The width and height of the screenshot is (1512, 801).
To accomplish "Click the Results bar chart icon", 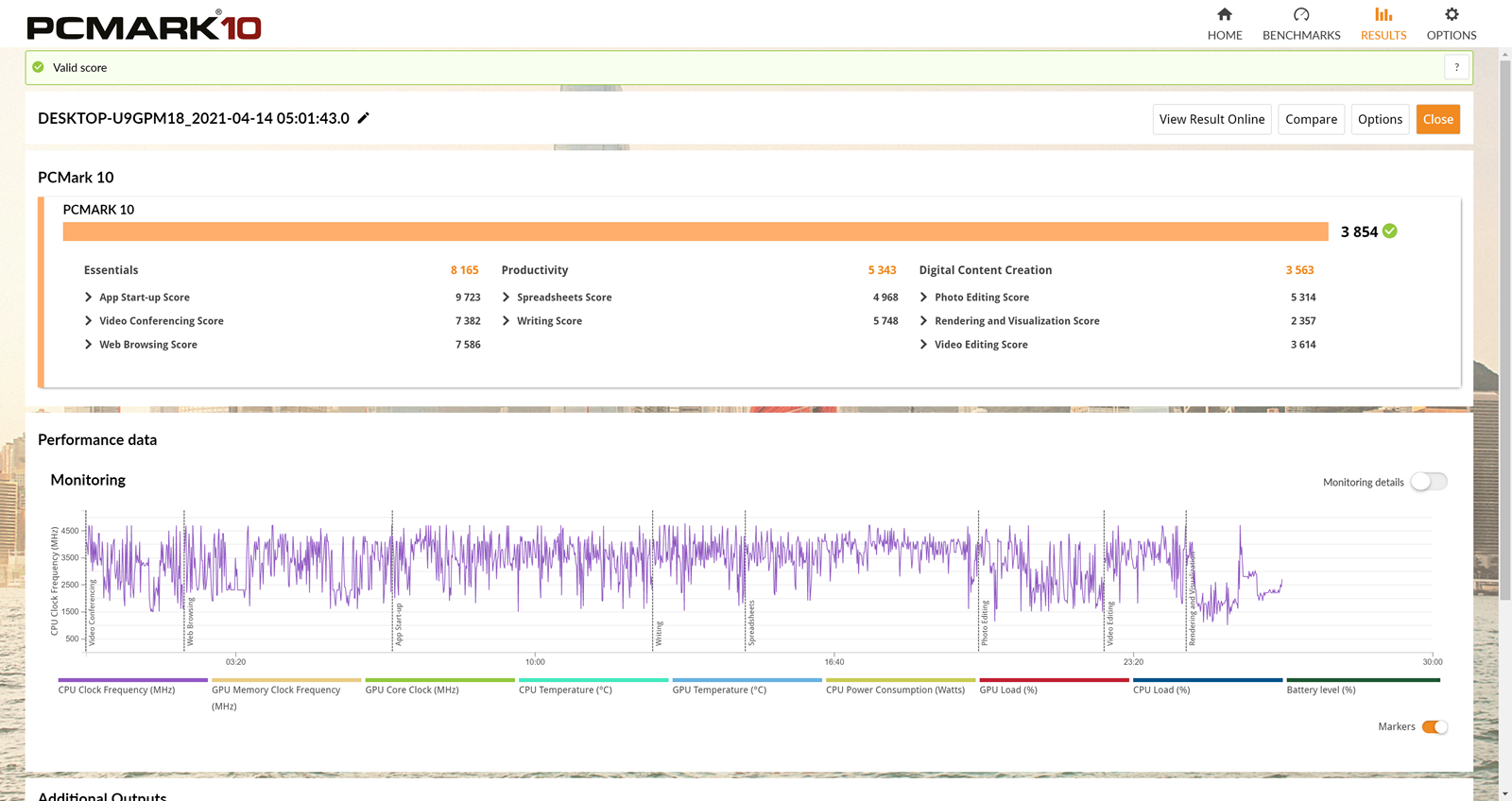I will [1383, 14].
